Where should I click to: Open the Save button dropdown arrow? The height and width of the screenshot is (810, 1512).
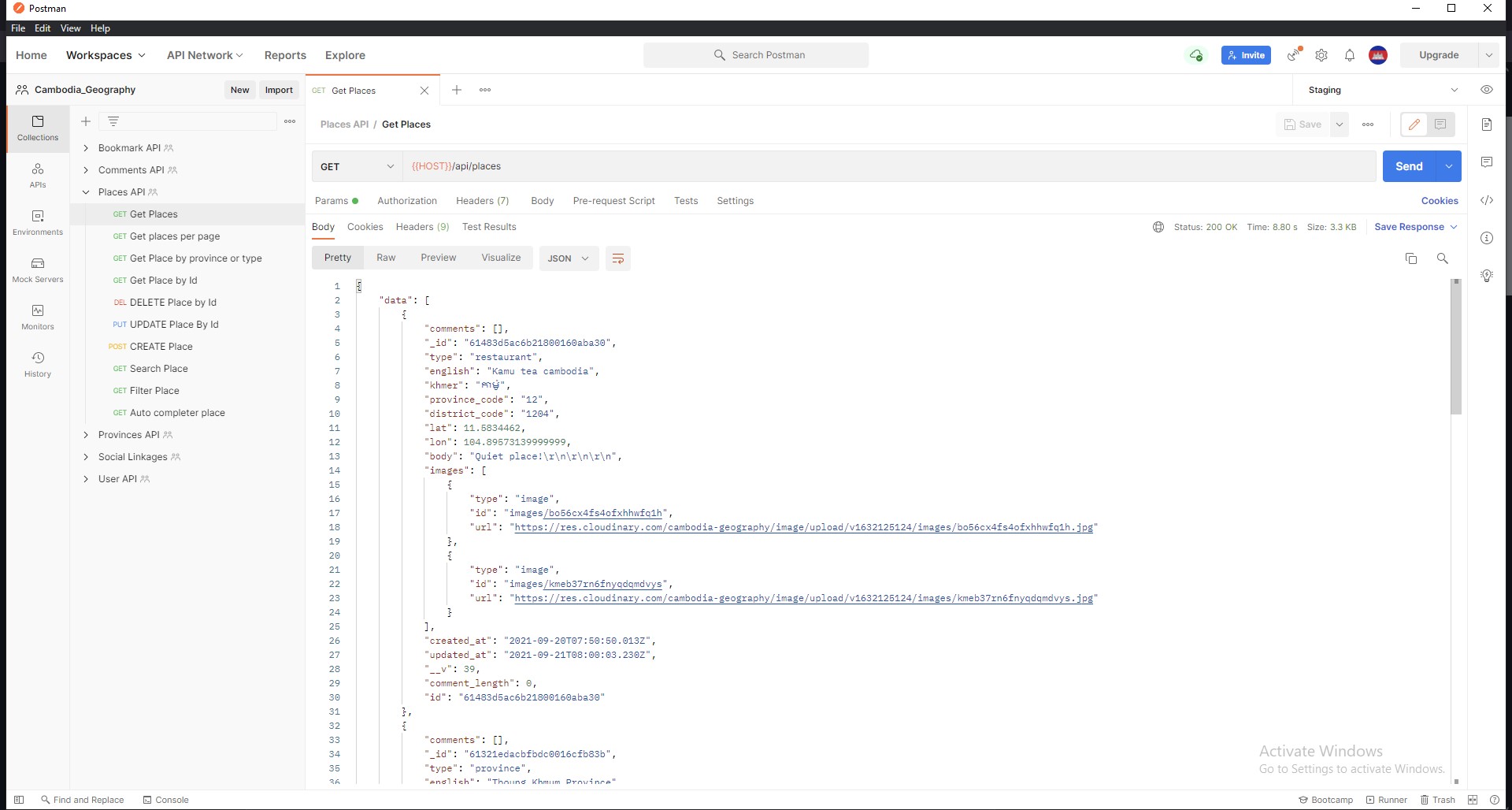(1339, 124)
